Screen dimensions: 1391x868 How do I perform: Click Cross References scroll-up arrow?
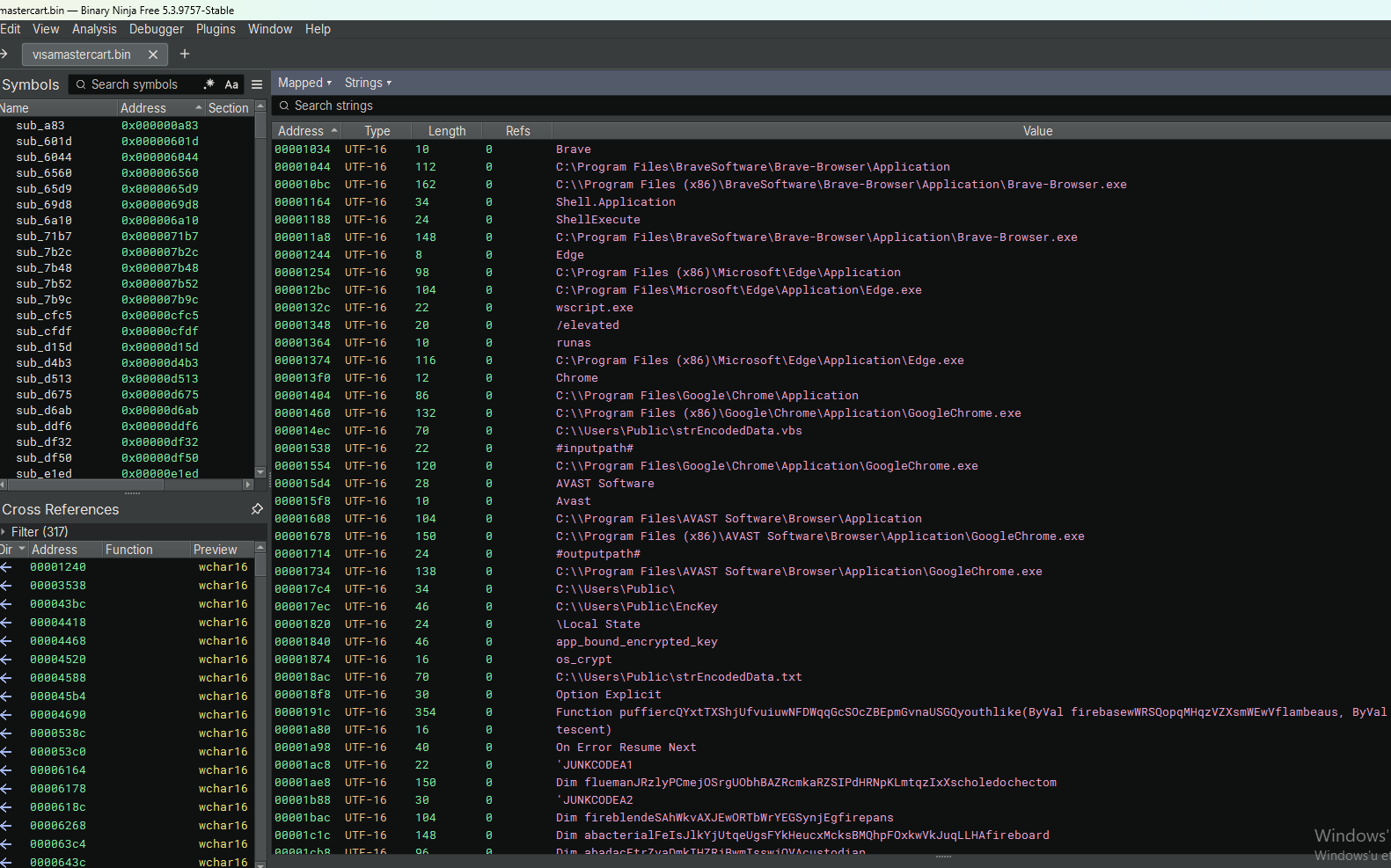260,548
